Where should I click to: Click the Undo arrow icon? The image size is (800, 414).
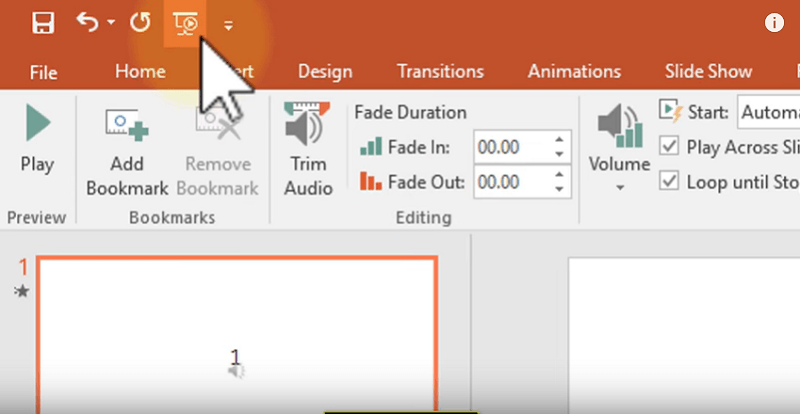click(x=88, y=22)
